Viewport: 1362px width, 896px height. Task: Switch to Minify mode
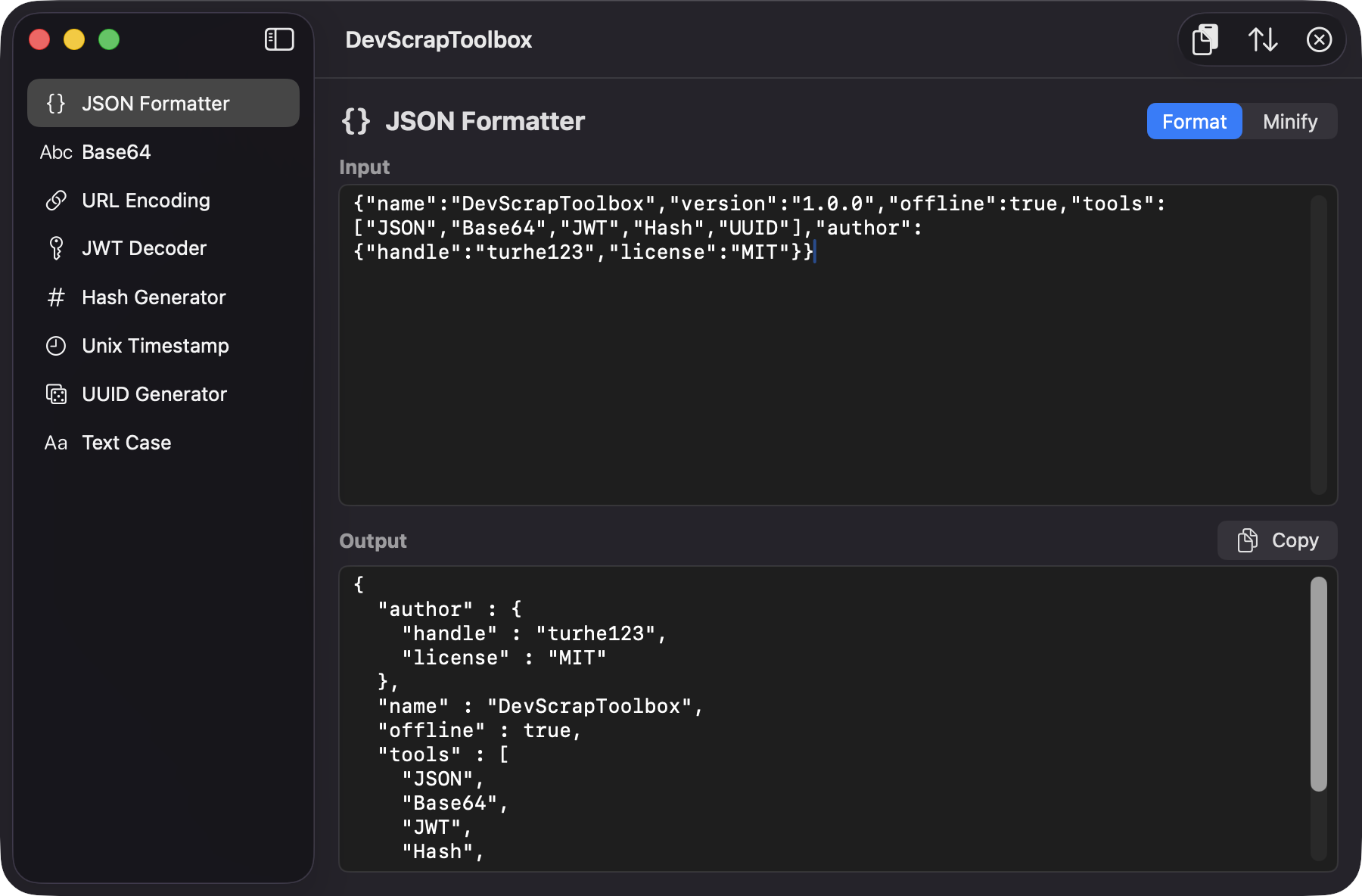(x=1290, y=121)
